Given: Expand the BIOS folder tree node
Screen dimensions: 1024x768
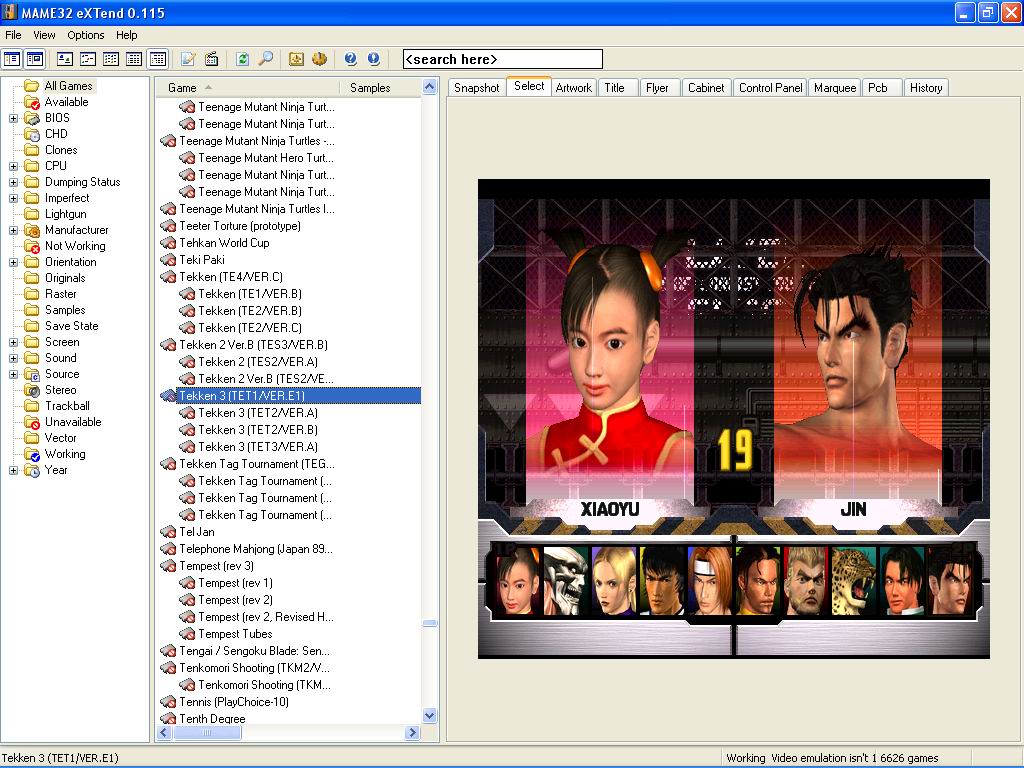Looking at the screenshot, I should point(13,118).
